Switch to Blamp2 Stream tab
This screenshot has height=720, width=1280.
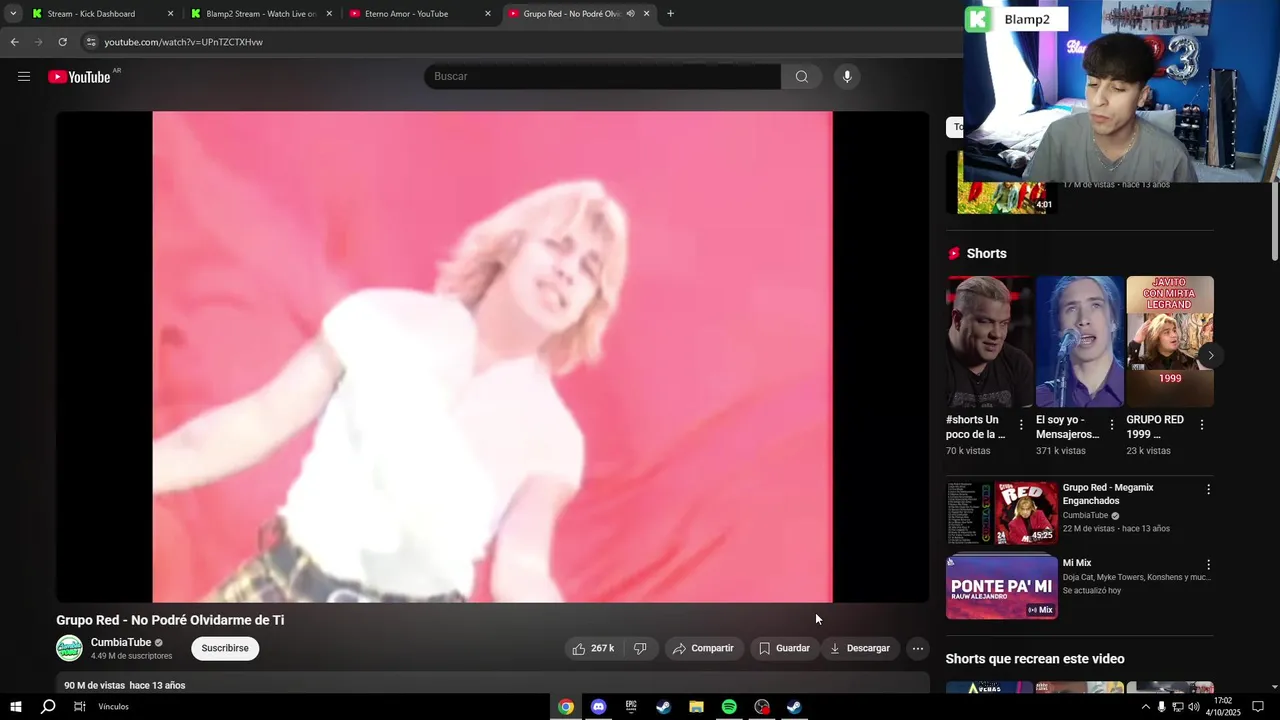[x=260, y=14]
